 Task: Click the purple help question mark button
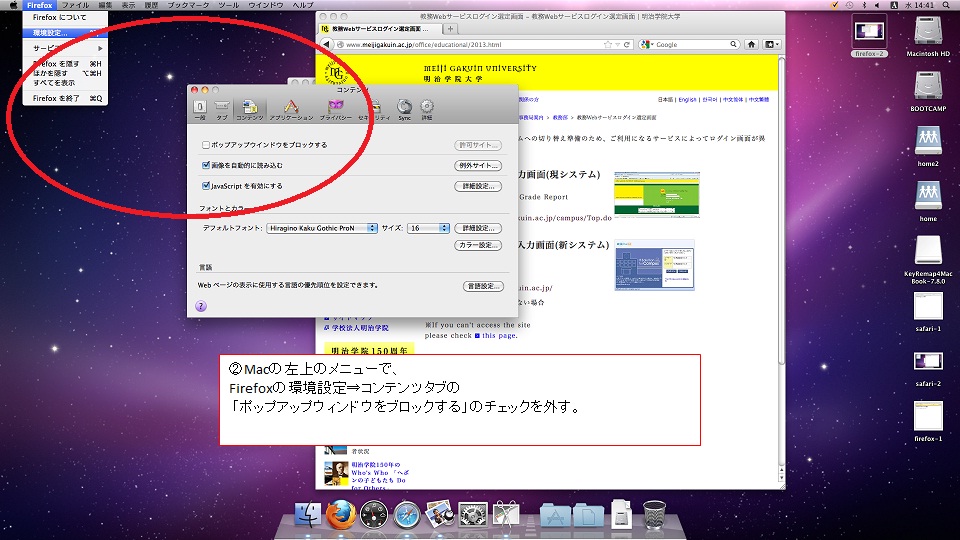pos(201,306)
